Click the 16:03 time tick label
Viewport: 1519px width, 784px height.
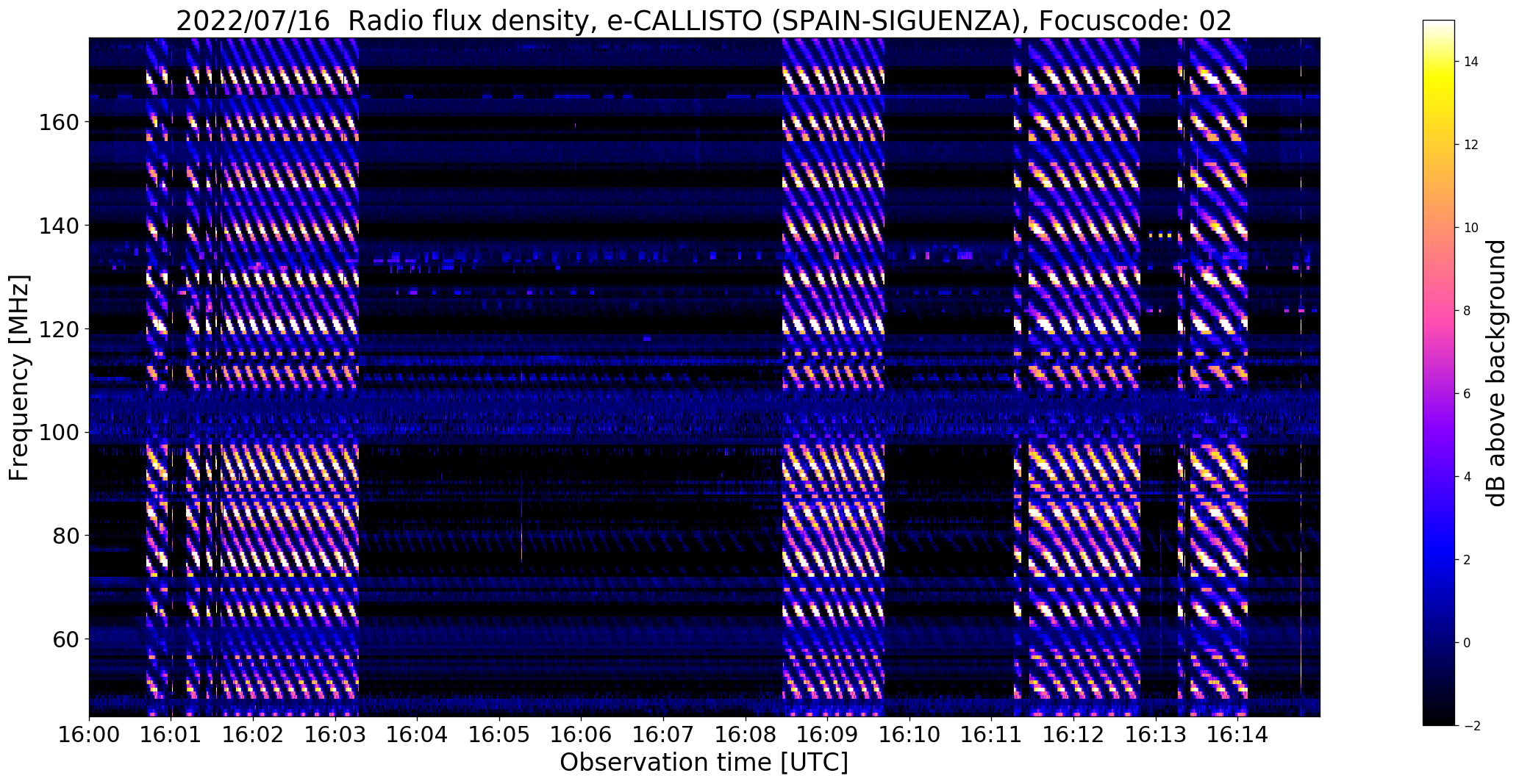point(335,733)
